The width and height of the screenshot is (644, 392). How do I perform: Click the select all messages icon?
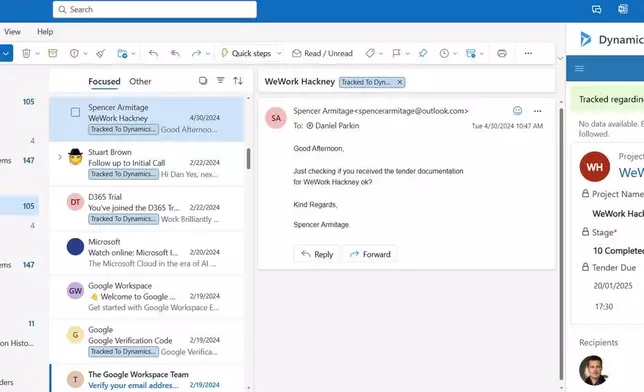[x=203, y=81]
